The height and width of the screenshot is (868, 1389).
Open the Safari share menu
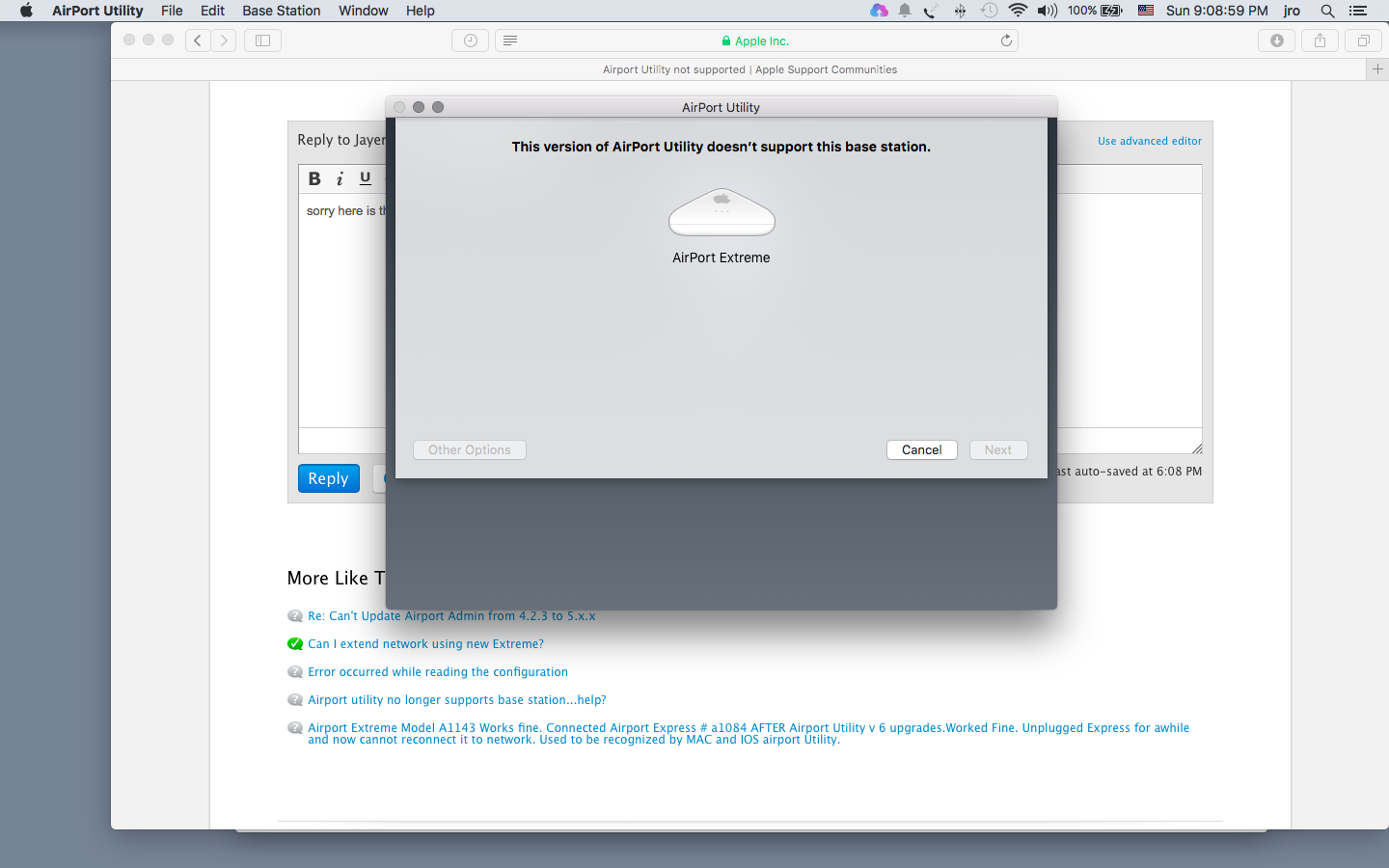1320,41
